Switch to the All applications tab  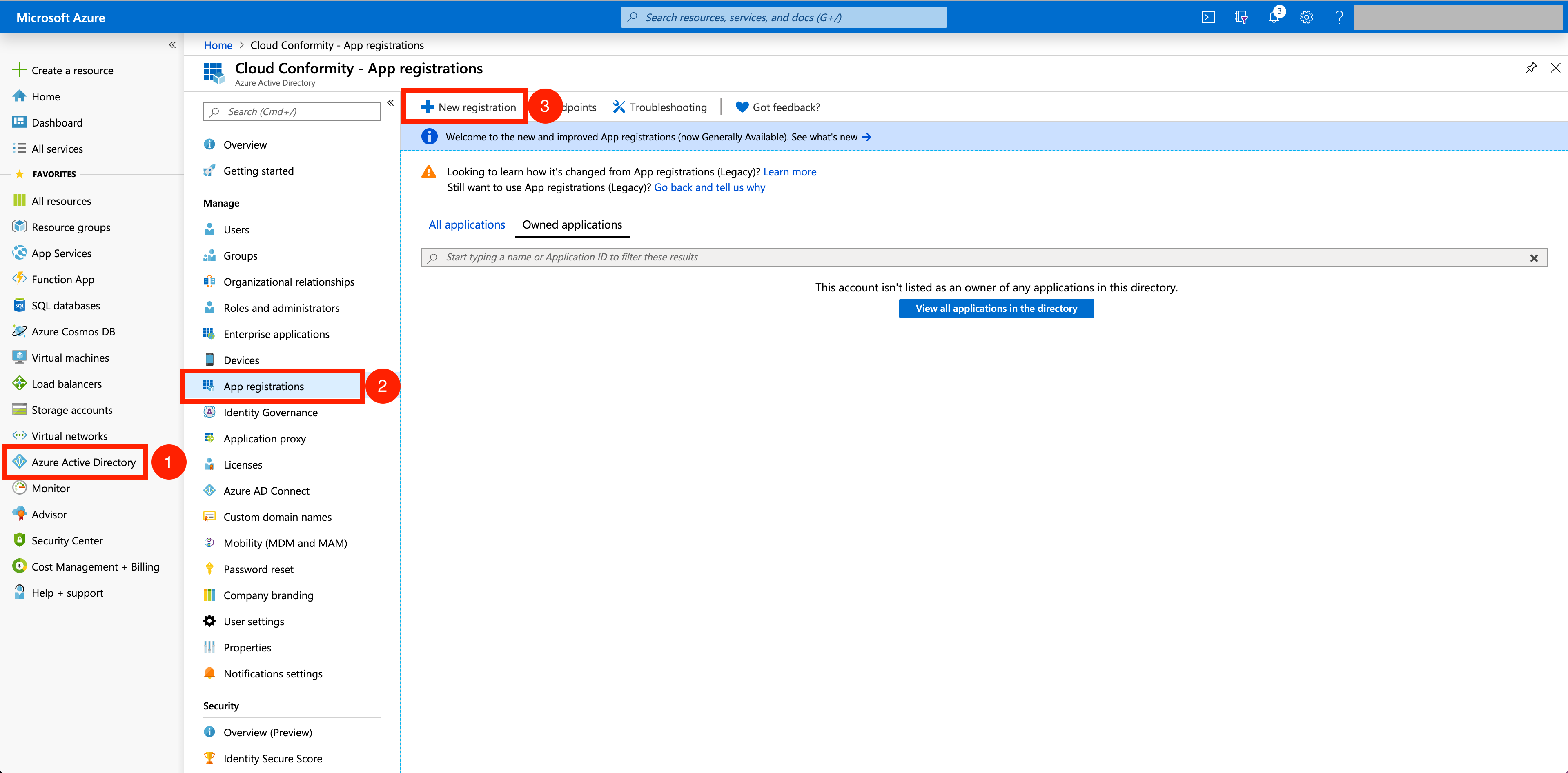[467, 224]
